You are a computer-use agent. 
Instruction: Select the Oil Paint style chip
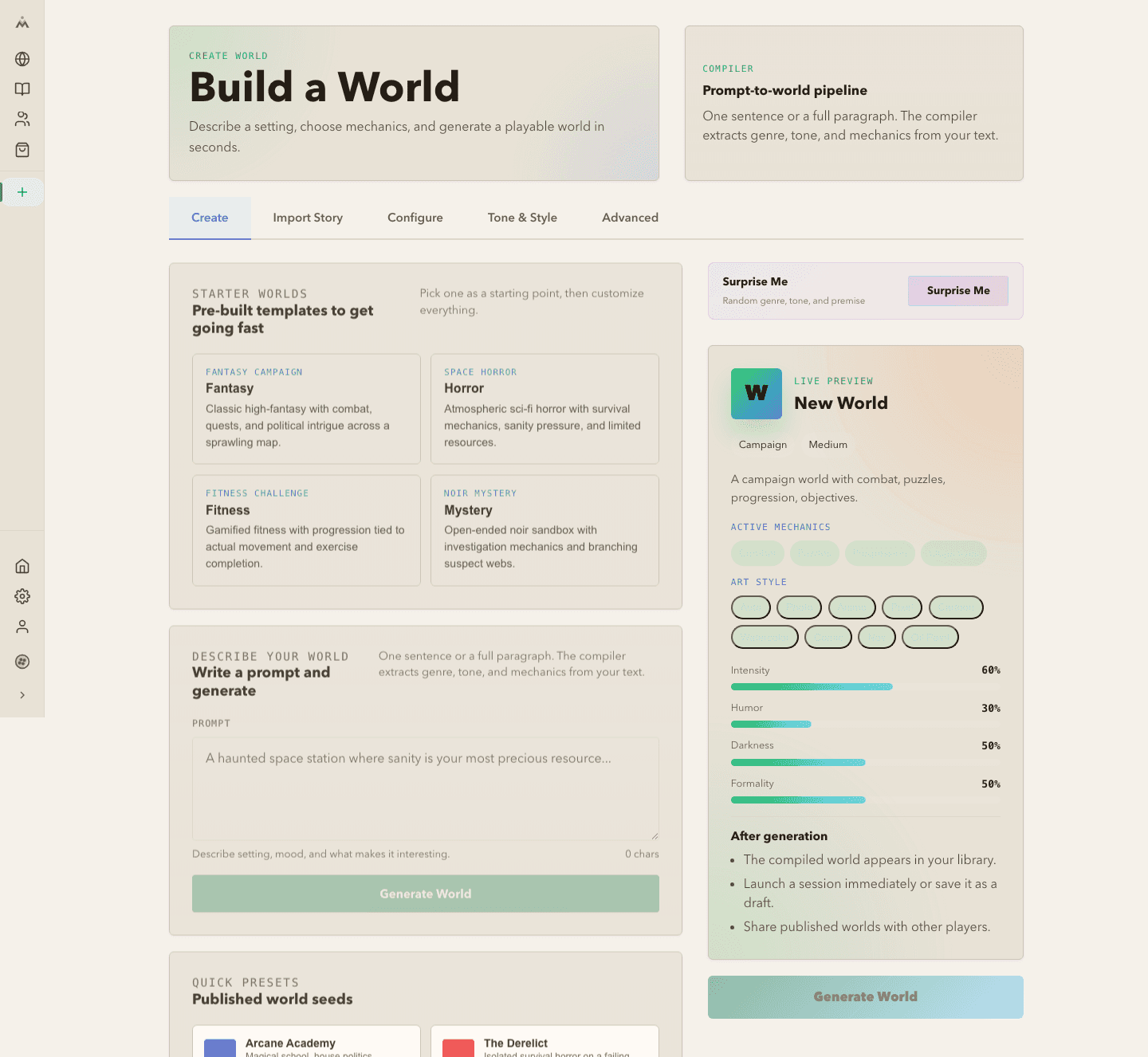930,636
